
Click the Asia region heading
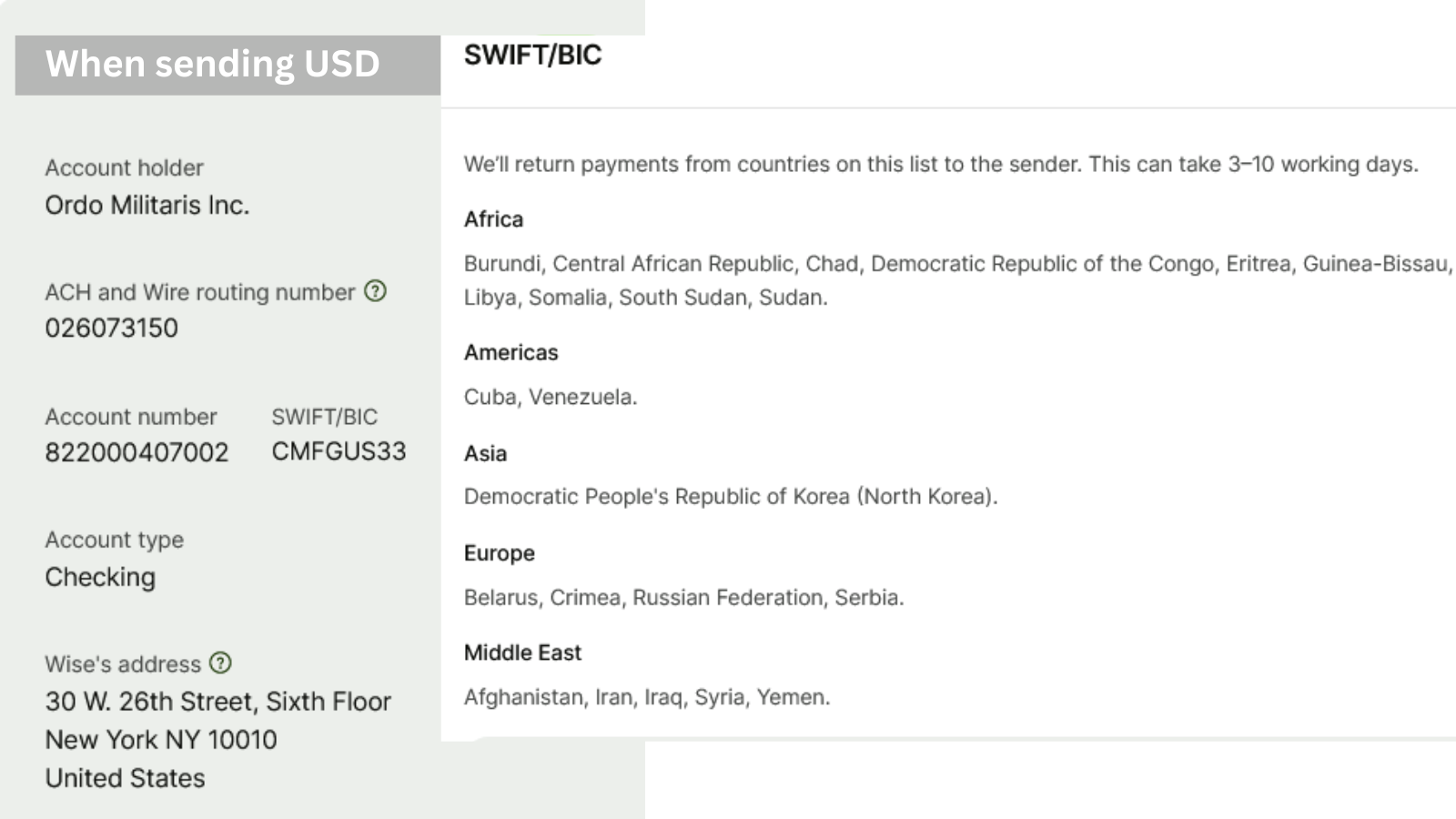[485, 453]
